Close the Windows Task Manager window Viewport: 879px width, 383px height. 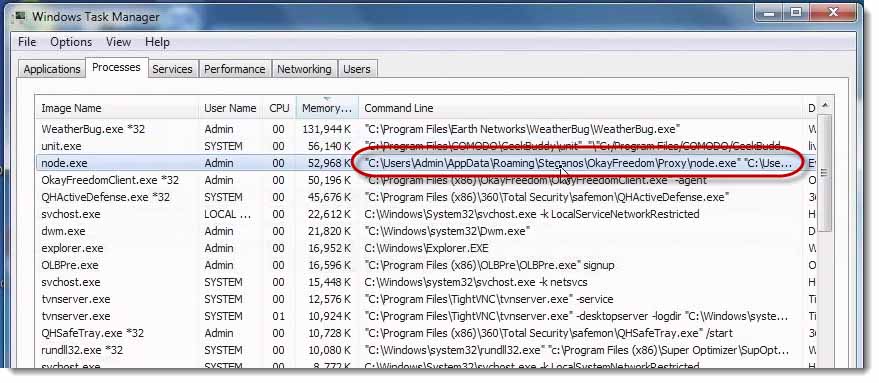tap(832, 12)
